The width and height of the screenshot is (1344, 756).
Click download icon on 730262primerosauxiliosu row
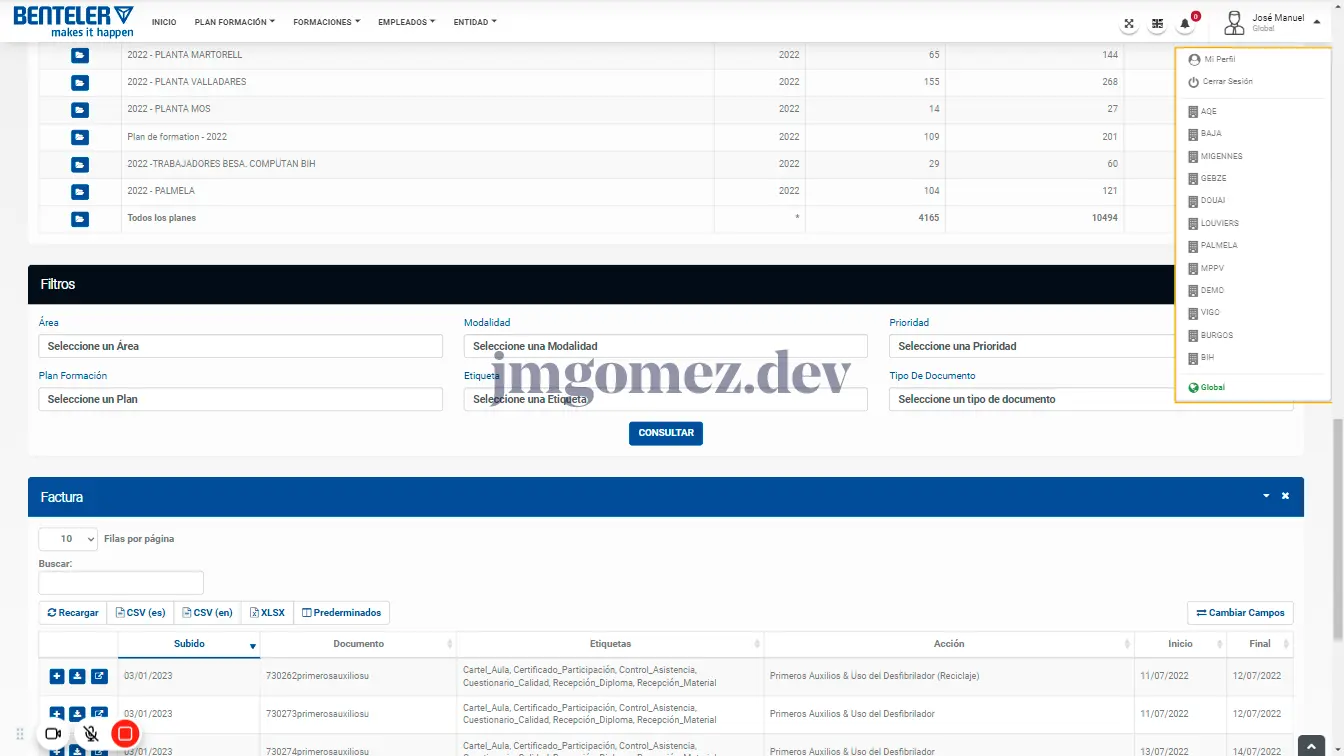pos(77,677)
